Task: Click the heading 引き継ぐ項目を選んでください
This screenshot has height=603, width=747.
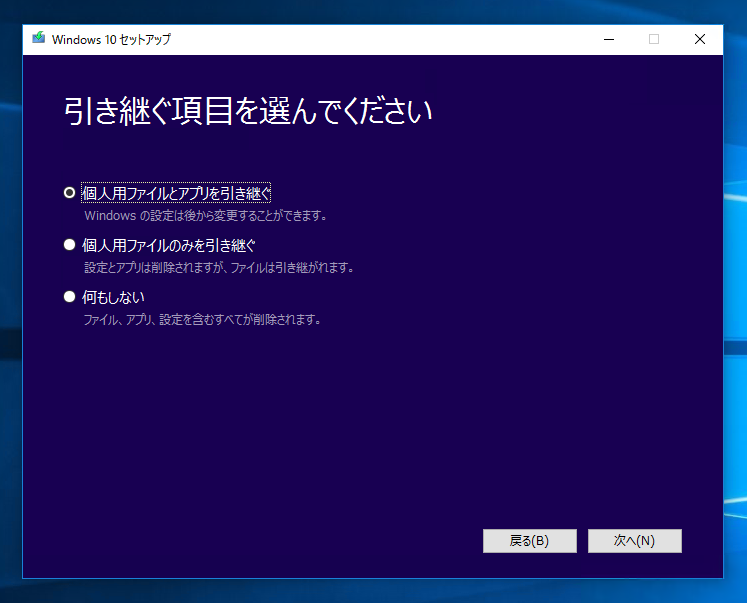Action: (x=248, y=111)
